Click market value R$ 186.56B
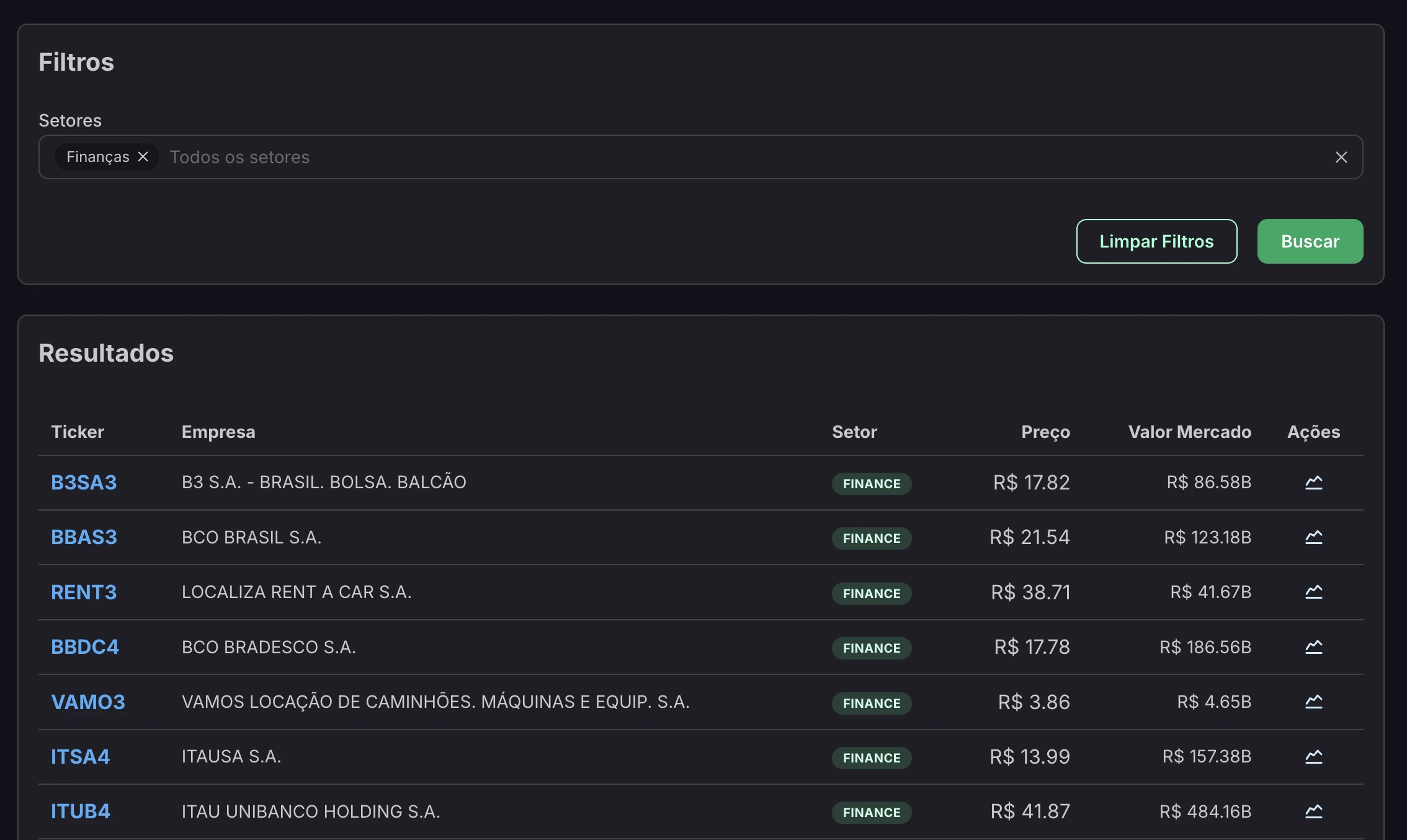Image resolution: width=1407 pixels, height=840 pixels. point(1205,646)
